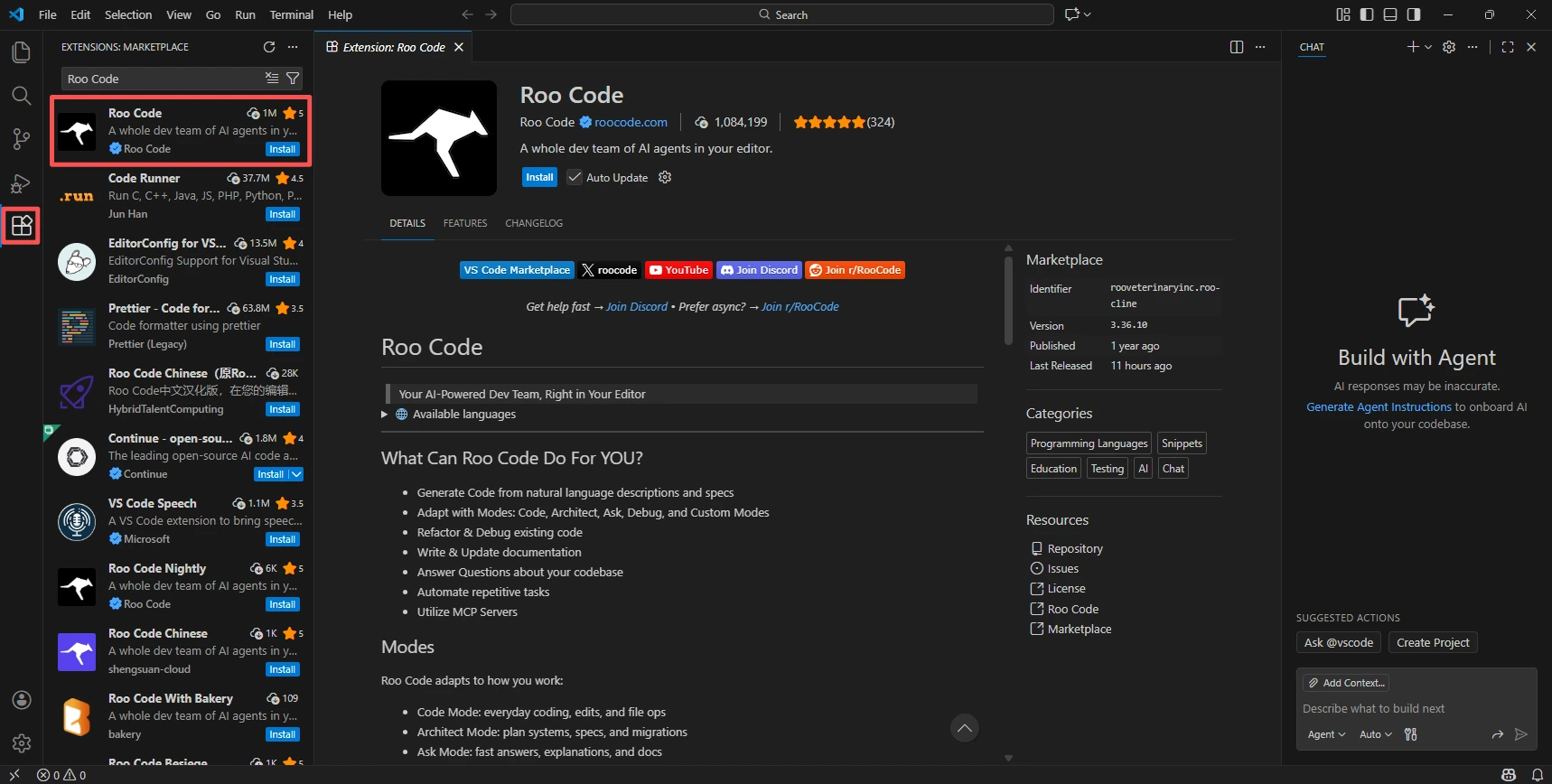Toggle the primary side bar

1367,14
